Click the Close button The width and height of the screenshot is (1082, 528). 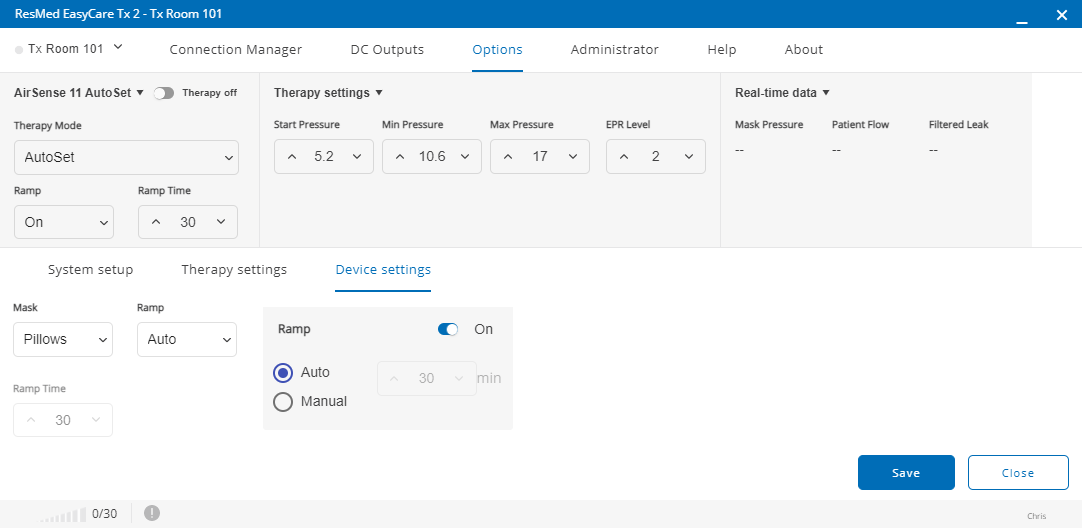1019,473
